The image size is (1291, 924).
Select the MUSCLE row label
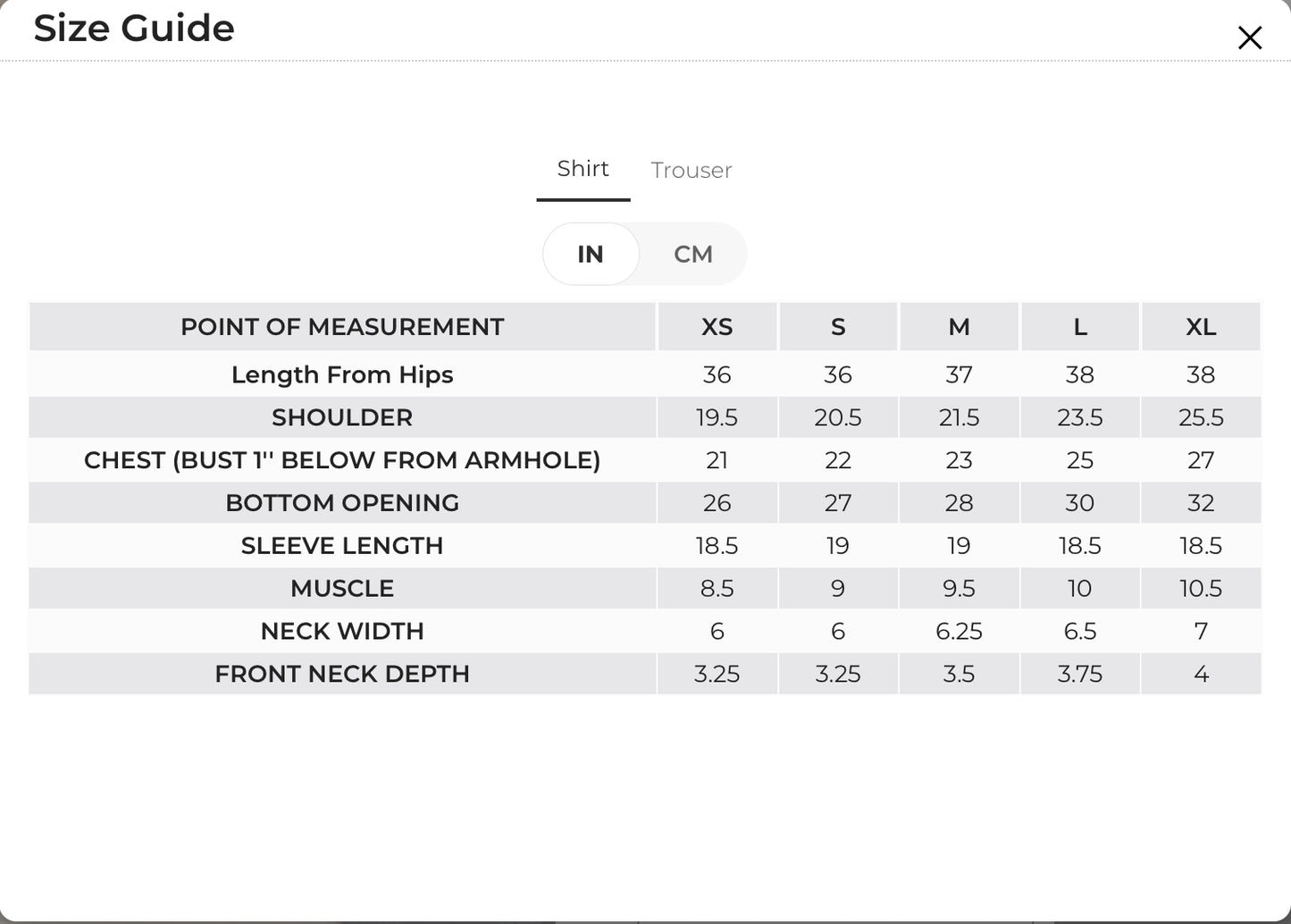pyautogui.click(x=342, y=589)
